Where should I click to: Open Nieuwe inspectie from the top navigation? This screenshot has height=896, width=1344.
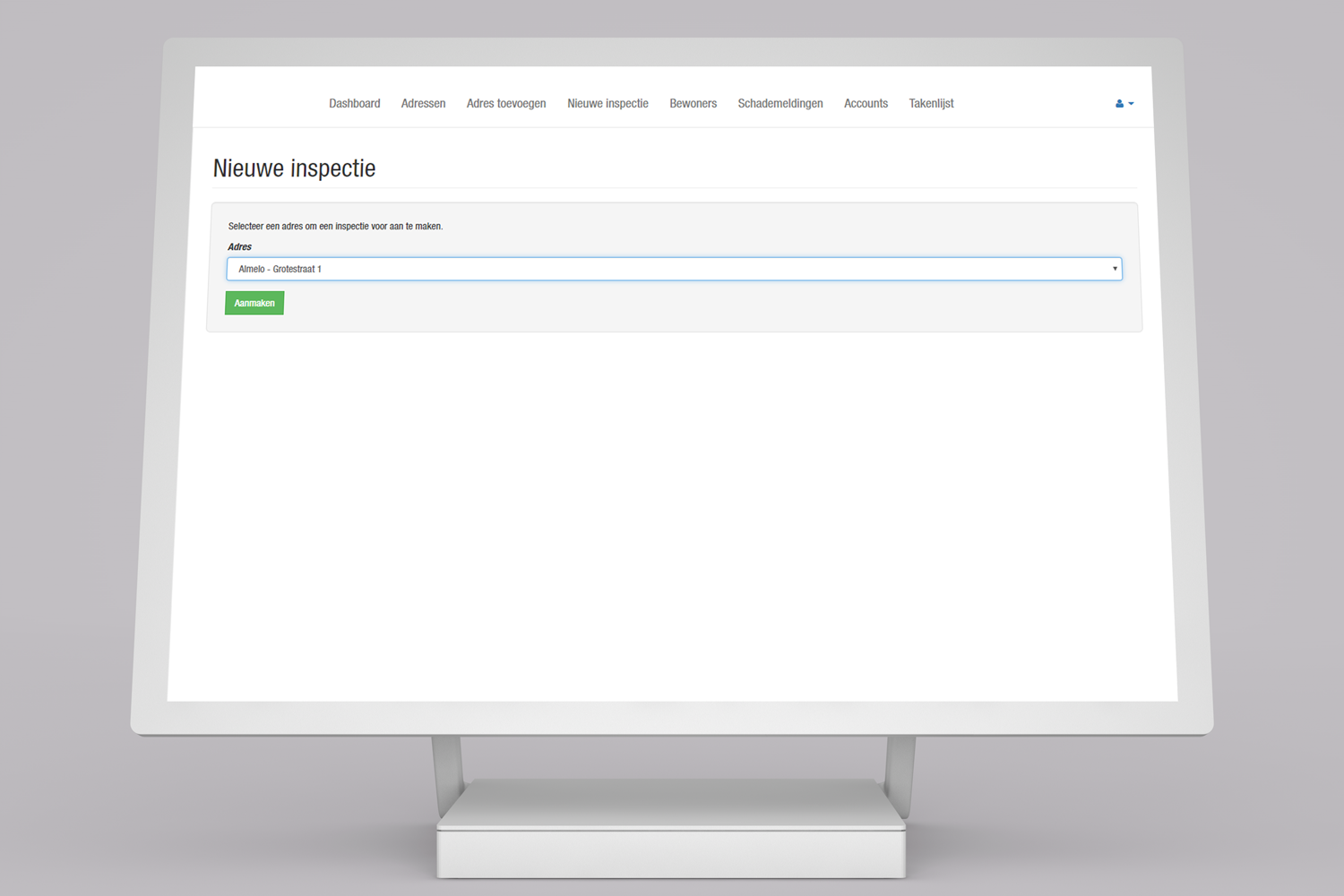click(607, 104)
